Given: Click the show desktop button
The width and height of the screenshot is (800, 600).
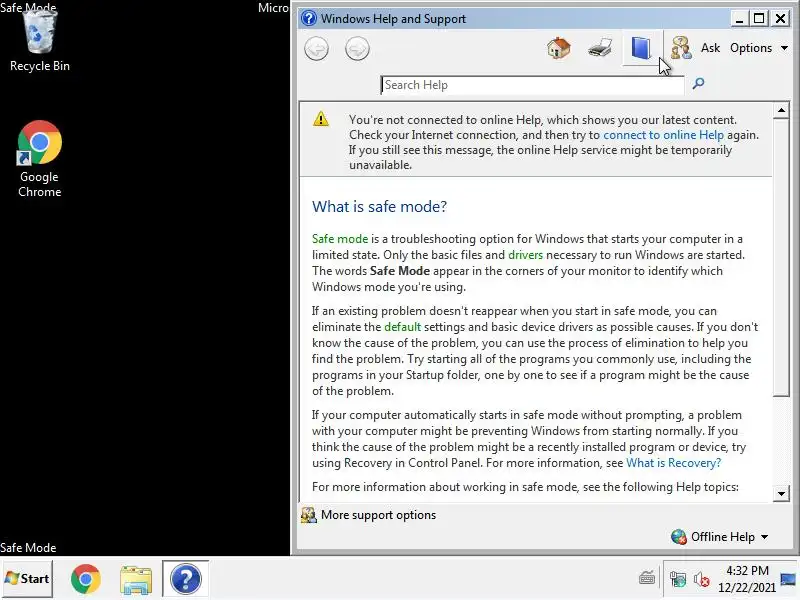Looking at the screenshot, I should 789,579.
